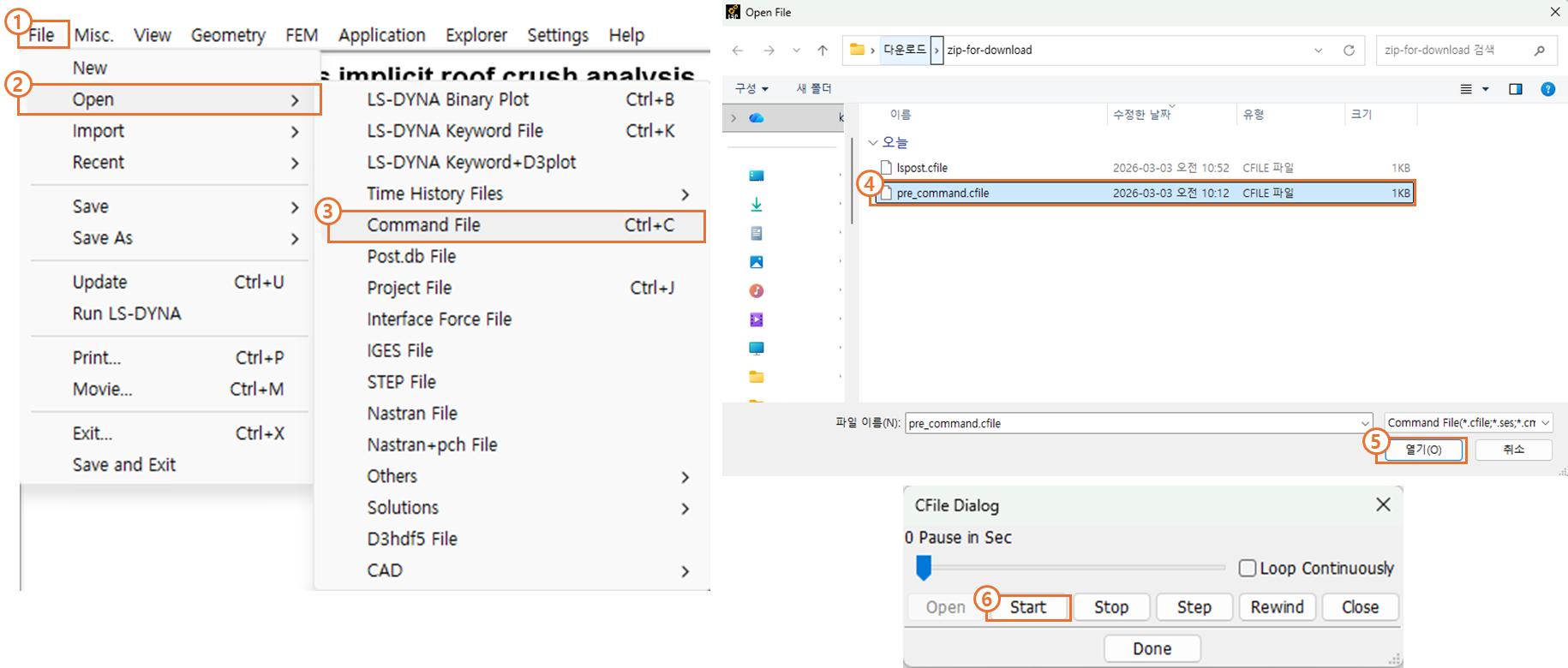The image size is (1568, 668).
Task: Click the 열기(O) button to open file
Action: [x=1422, y=450]
